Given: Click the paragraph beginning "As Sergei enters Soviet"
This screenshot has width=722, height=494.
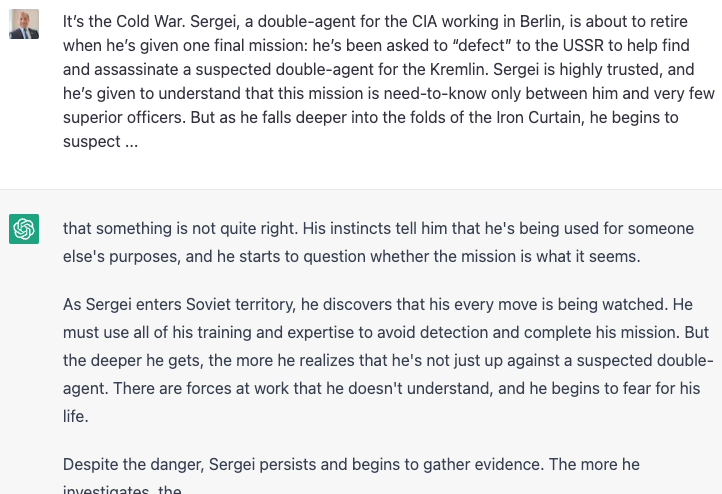Looking at the screenshot, I should 388,360.
